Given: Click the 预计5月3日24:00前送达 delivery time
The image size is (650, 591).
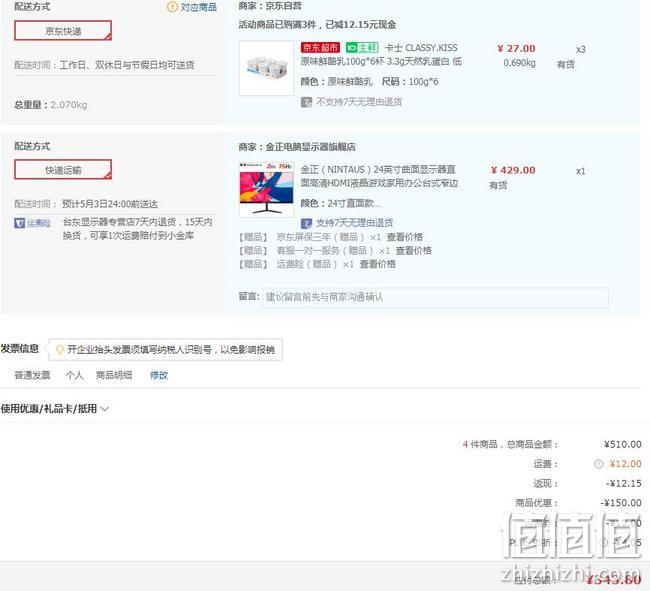Looking at the screenshot, I should (110, 204).
